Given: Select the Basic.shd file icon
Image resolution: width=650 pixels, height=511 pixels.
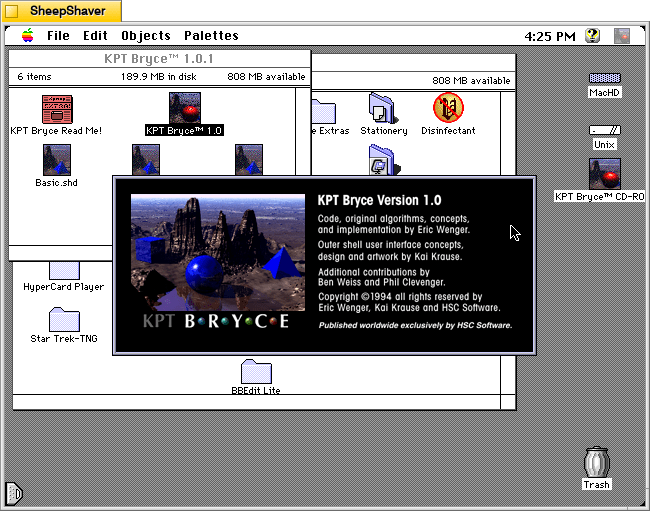Looking at the screenshot, I should click(x=57, y=160).
